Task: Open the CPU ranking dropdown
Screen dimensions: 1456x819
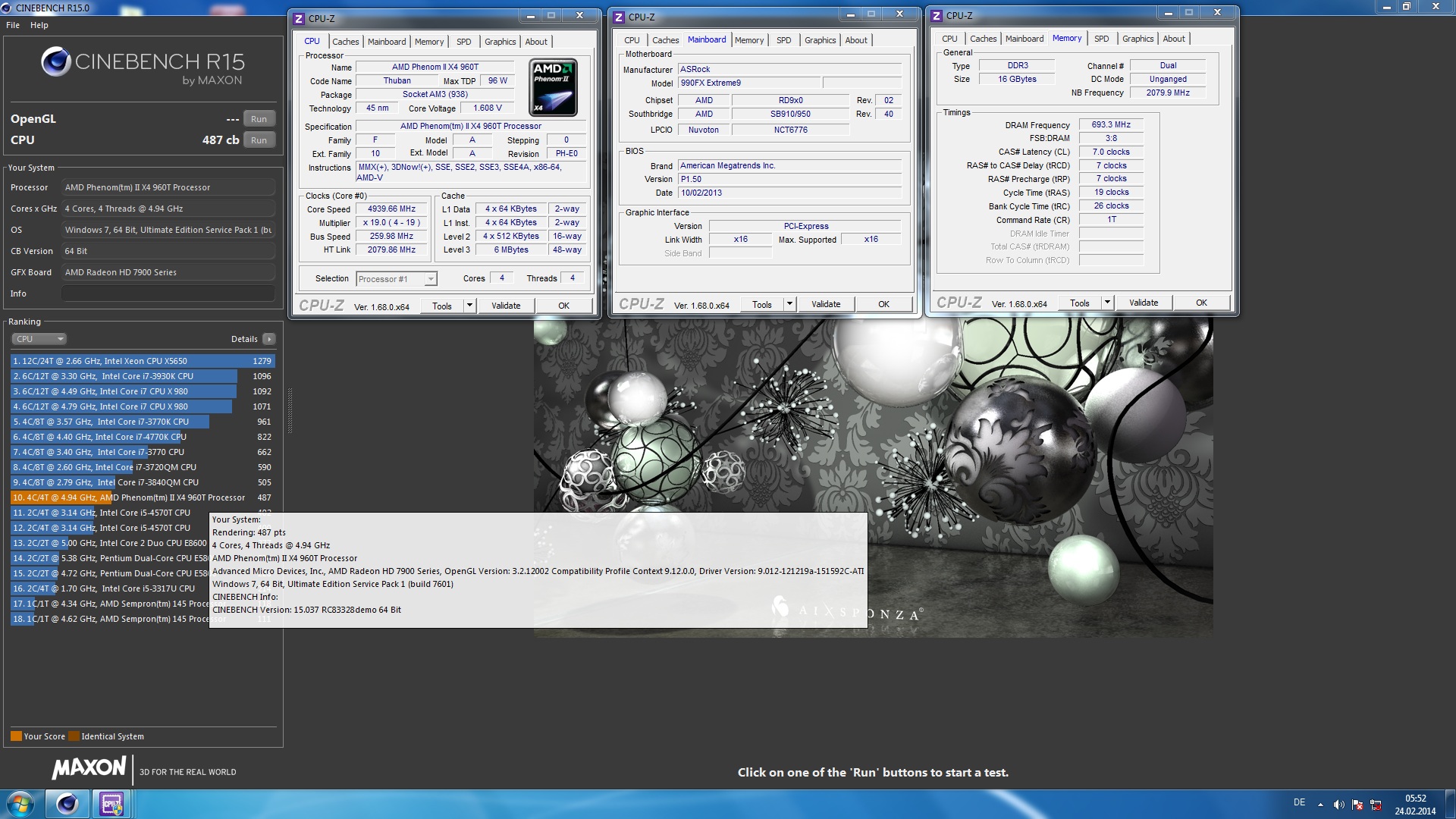Action: pos(39,339)
